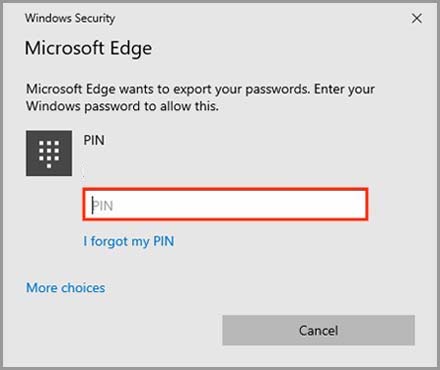
Task: Place the cursor after the PIN placeholder text
Action: [115, 205]
